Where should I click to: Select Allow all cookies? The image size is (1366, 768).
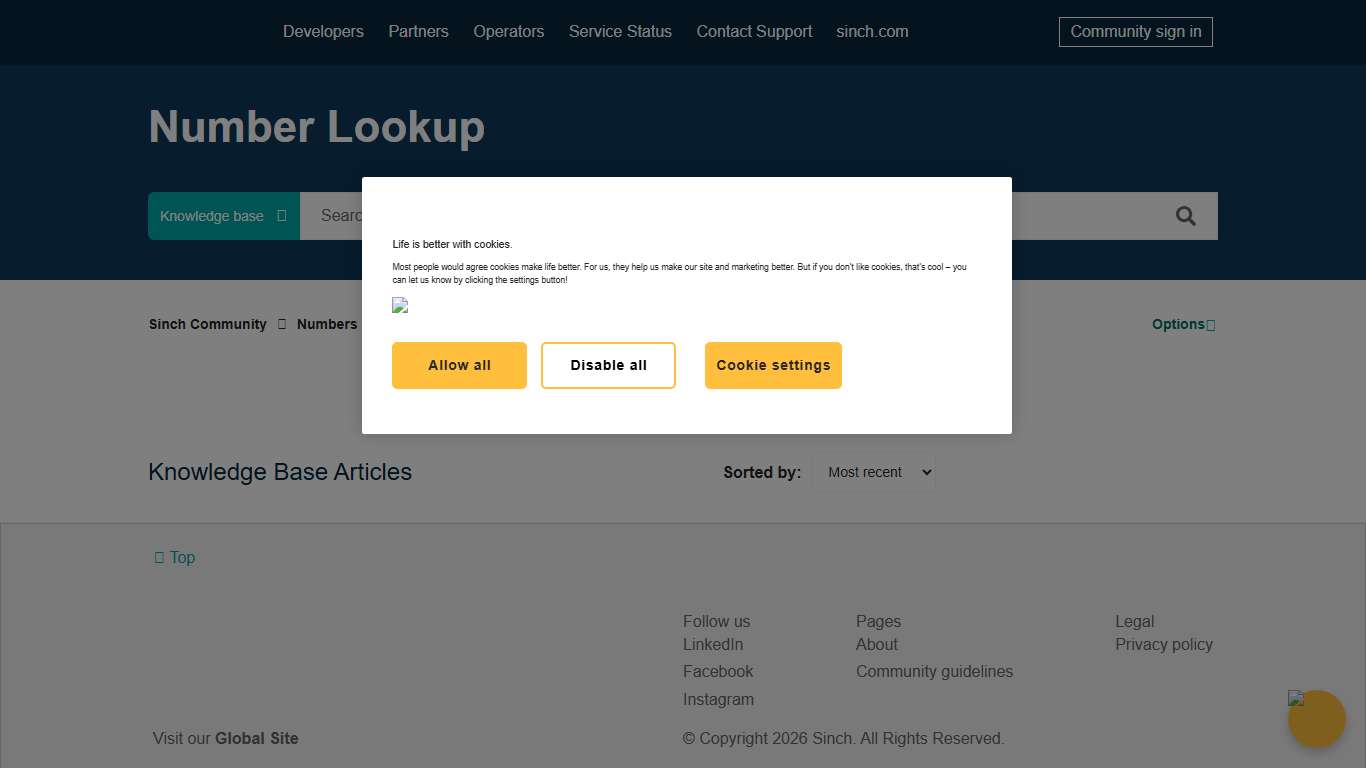tap(459, 365)
